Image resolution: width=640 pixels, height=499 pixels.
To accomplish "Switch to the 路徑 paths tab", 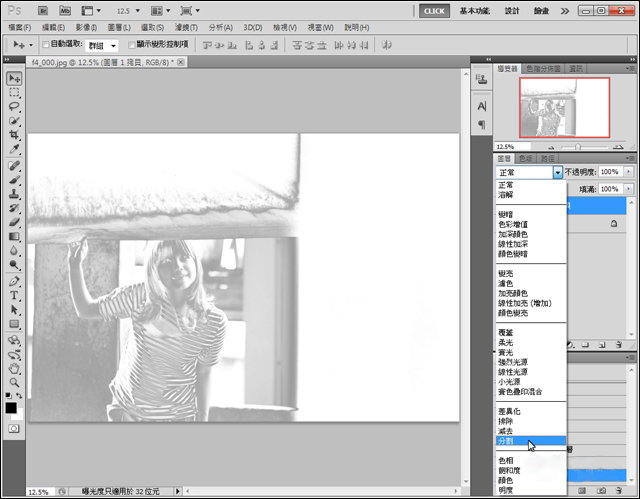I will [547, 158].
